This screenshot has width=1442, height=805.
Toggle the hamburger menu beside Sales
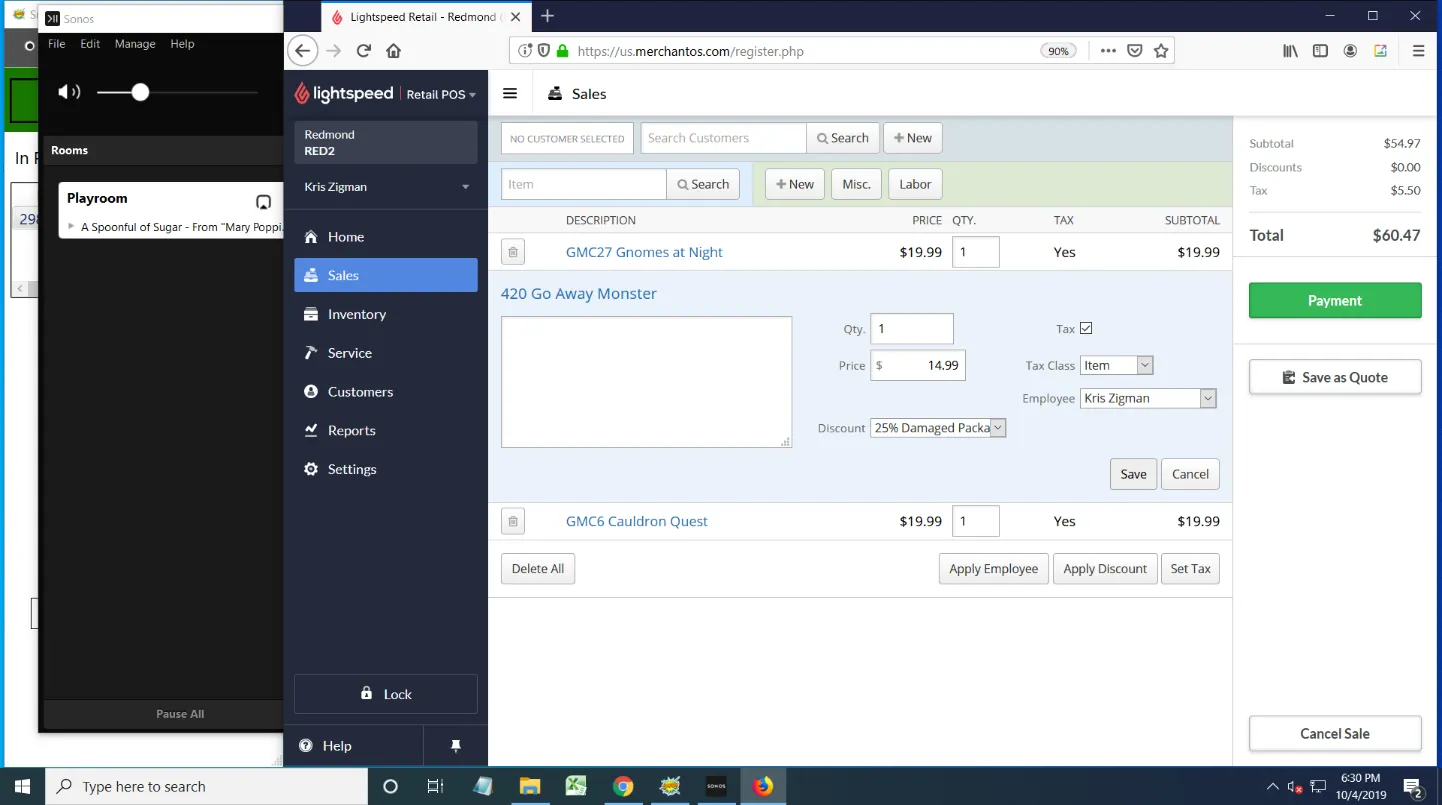(510, 93)
